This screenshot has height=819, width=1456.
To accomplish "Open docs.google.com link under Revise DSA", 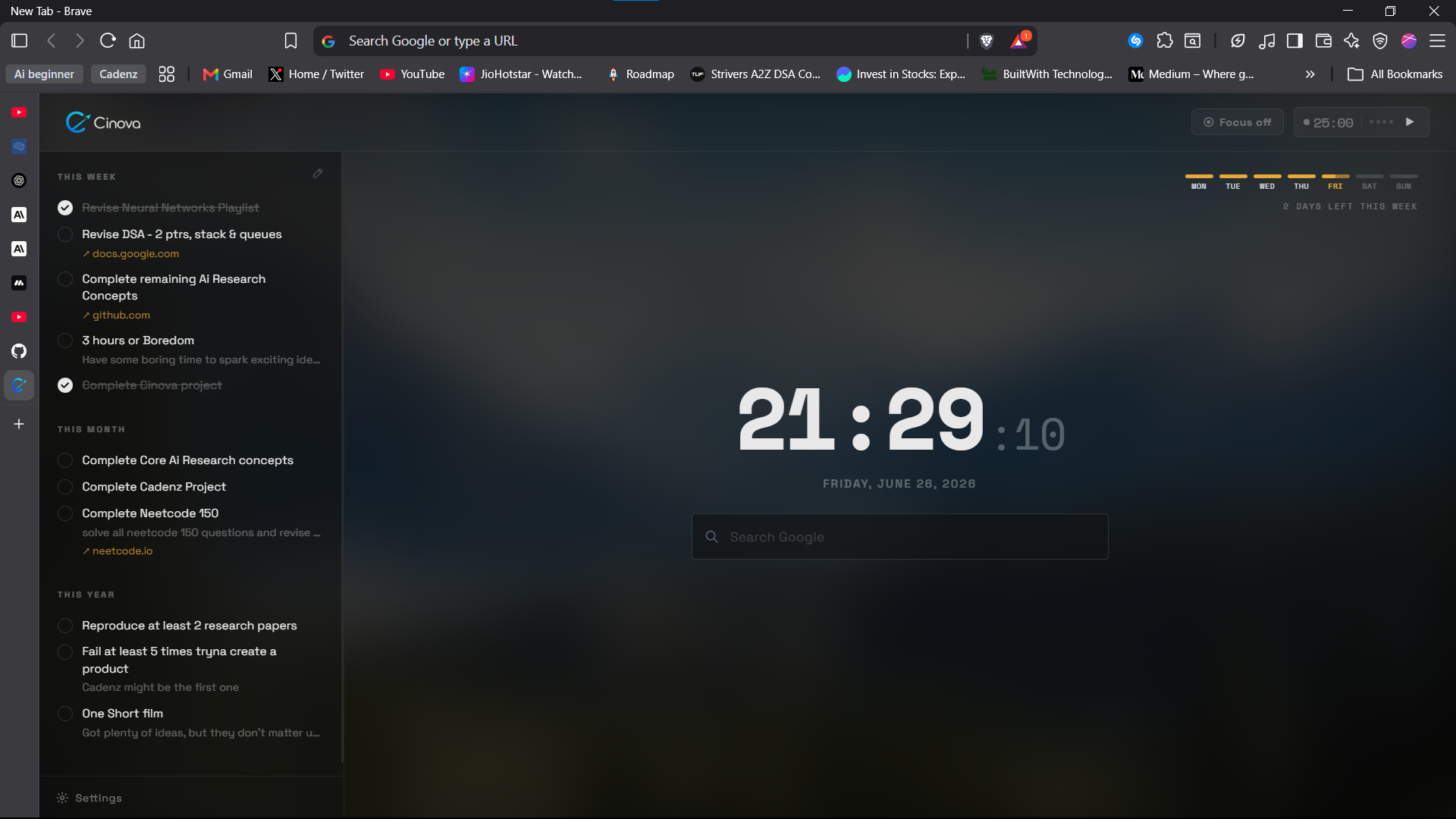I will (130, 254).
